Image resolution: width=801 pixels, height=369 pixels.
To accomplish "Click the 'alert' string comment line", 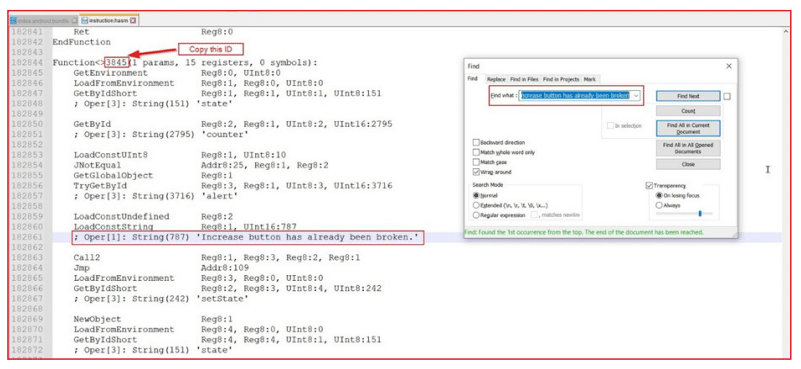I will 156,196.
